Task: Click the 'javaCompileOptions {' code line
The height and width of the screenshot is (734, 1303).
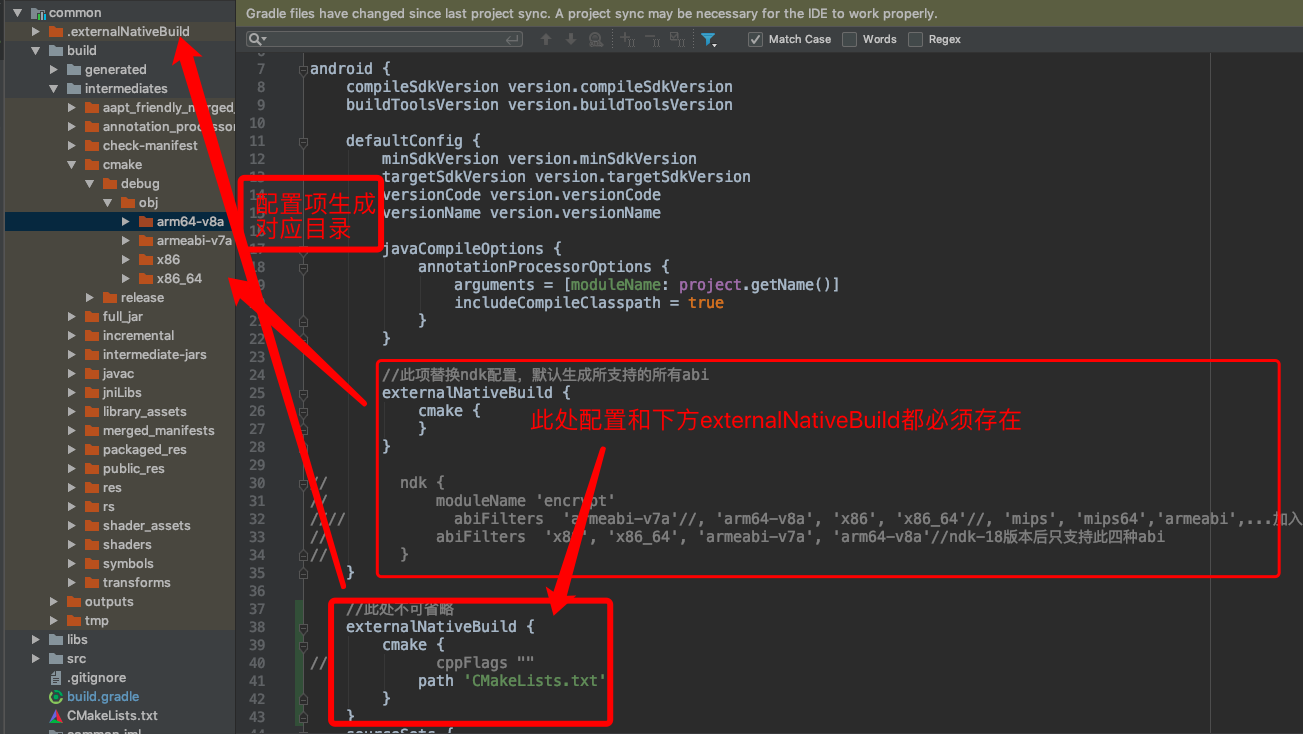Action: coord(471,249)
